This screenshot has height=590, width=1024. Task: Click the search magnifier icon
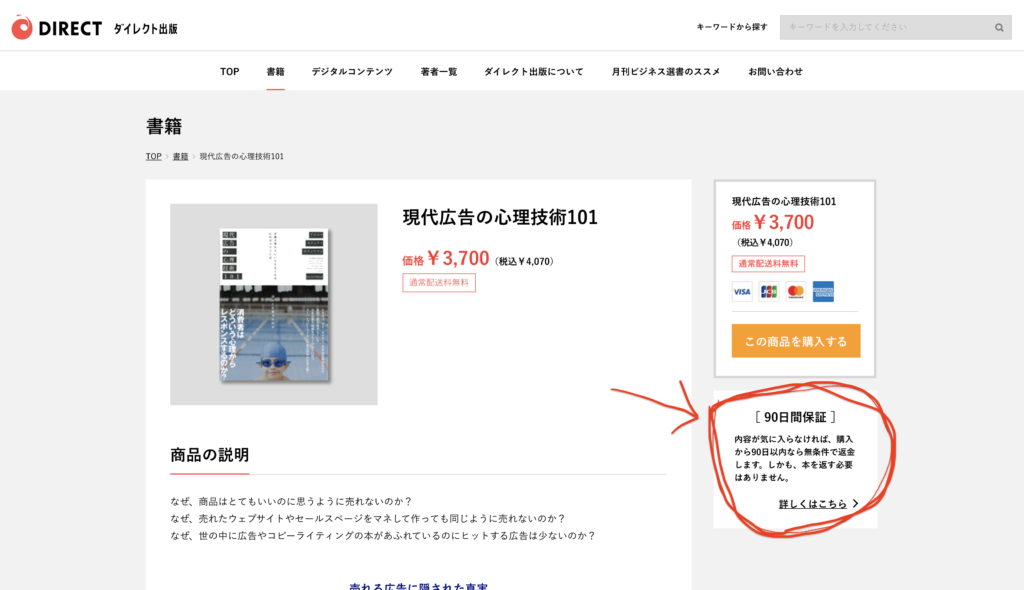pos(999,27)
